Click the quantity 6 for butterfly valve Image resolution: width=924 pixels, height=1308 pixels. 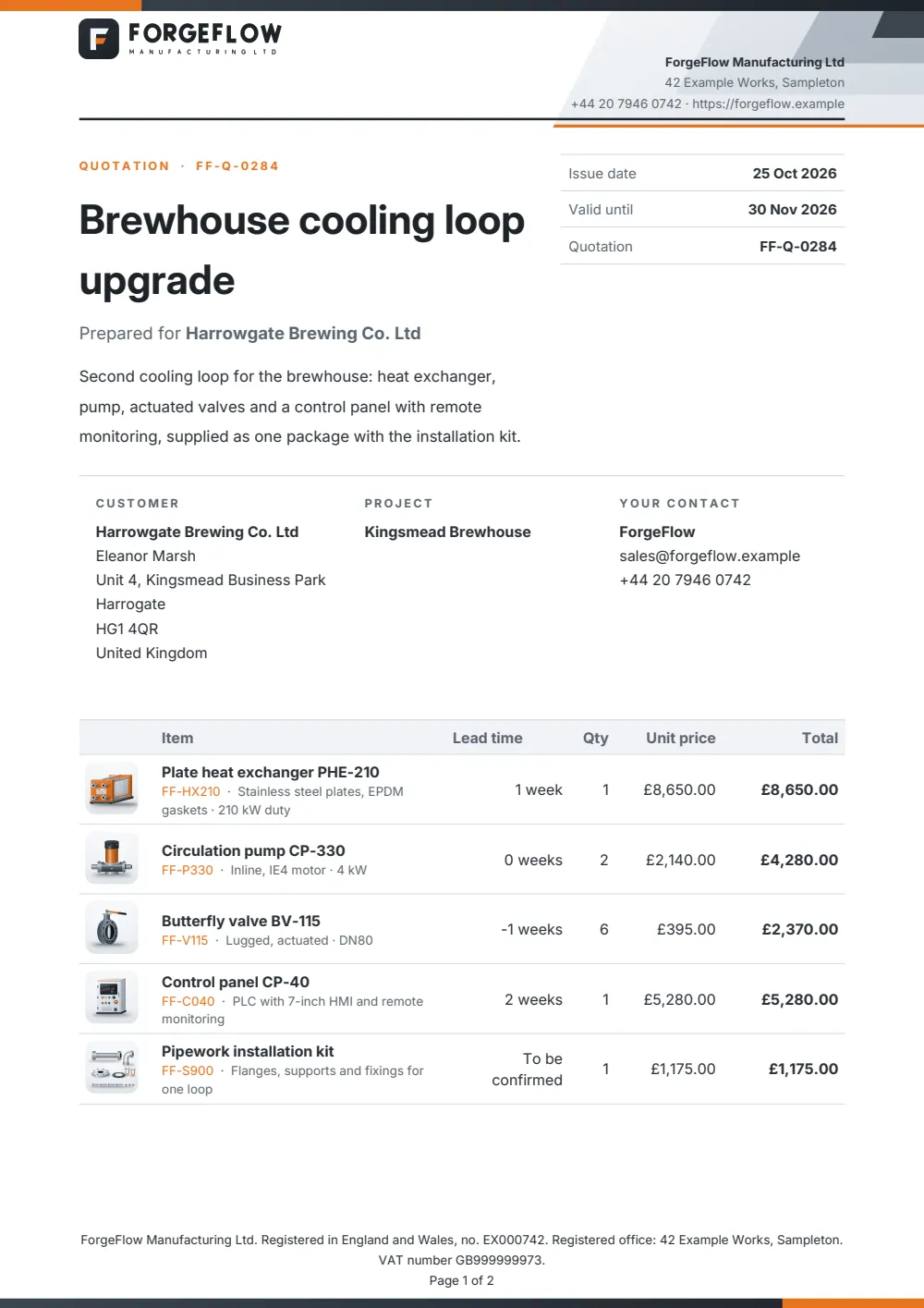pyautogui.click(x=604, y=929)
